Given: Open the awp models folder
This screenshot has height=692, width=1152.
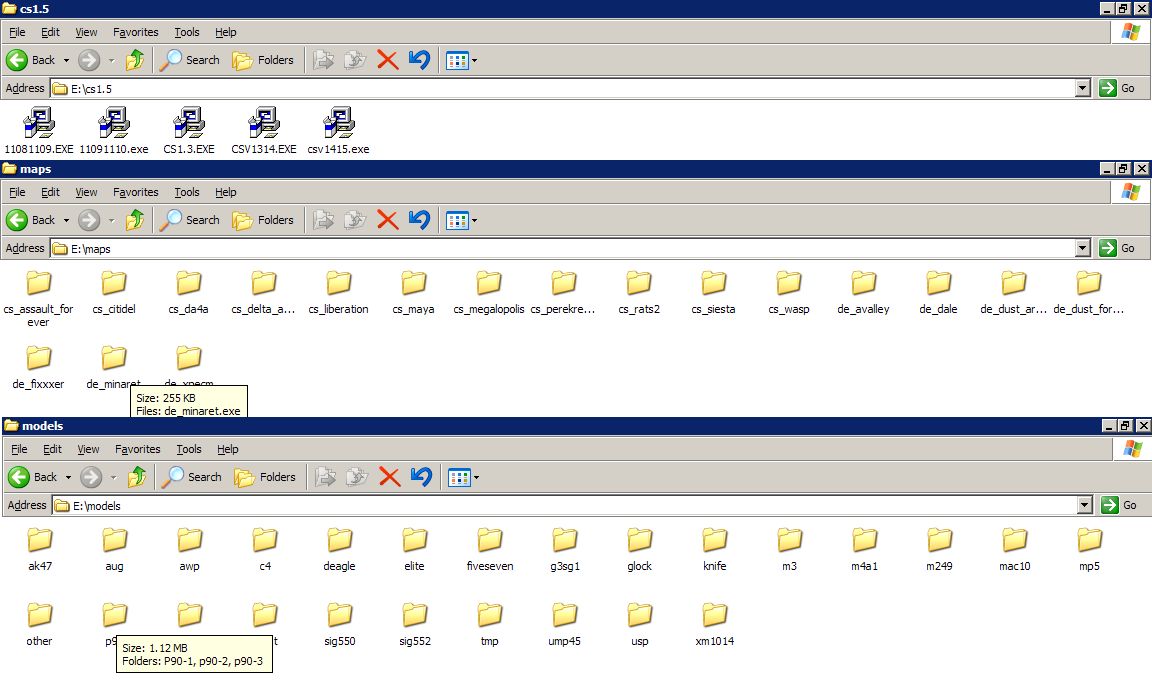Looking at the screenshot, I should 190,541.
